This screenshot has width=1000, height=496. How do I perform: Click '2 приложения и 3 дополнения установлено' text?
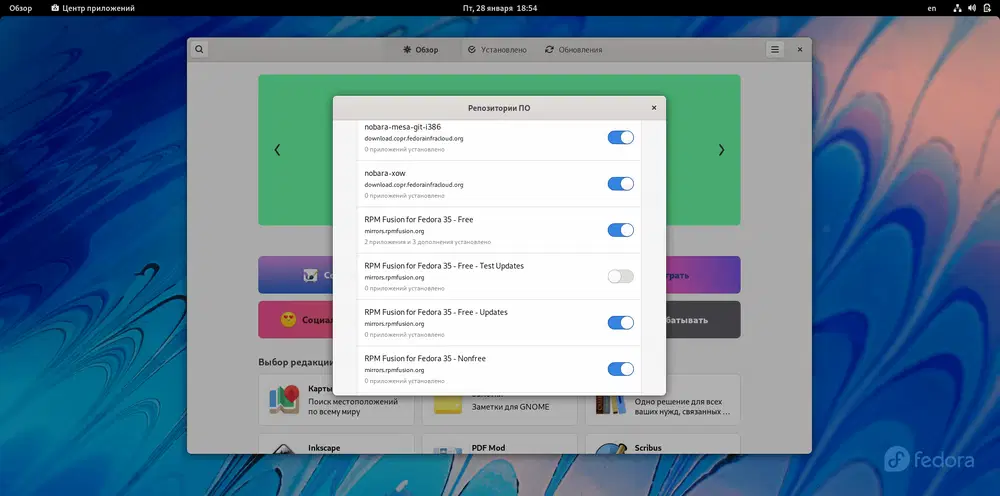click(x=427, y=242)
